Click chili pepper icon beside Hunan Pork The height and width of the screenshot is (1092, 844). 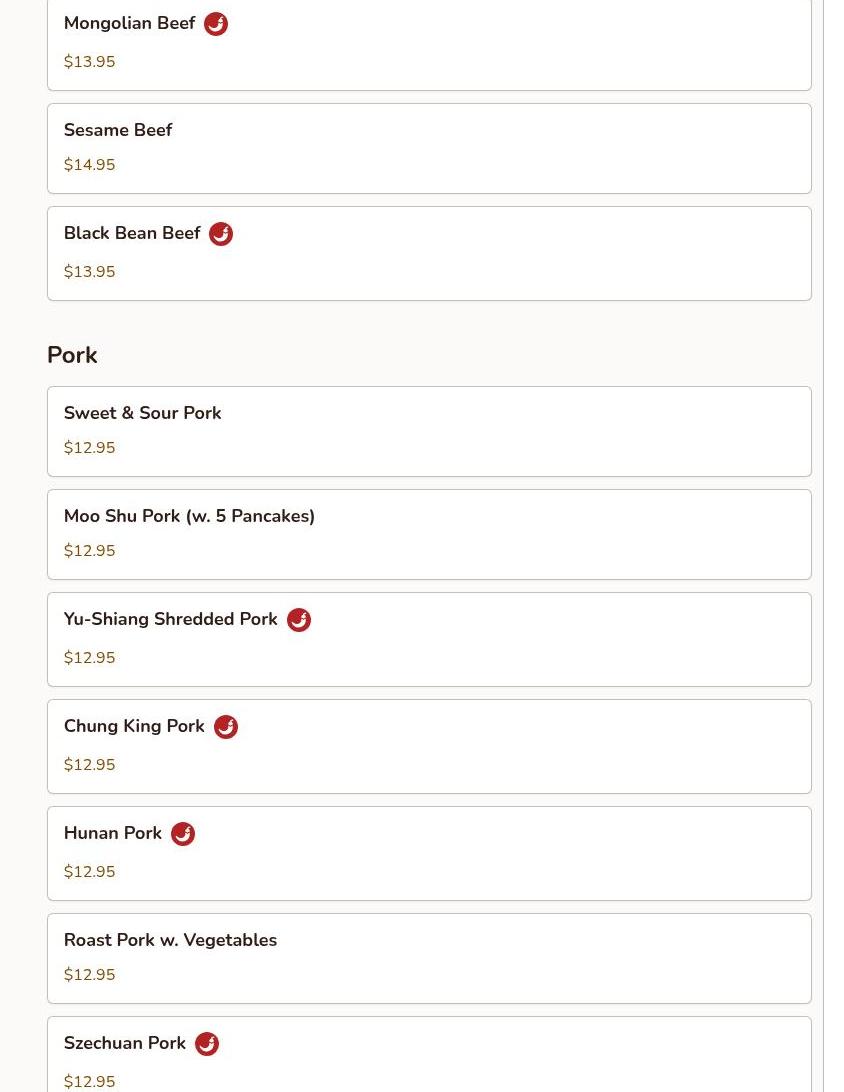(x=183, y=834)
